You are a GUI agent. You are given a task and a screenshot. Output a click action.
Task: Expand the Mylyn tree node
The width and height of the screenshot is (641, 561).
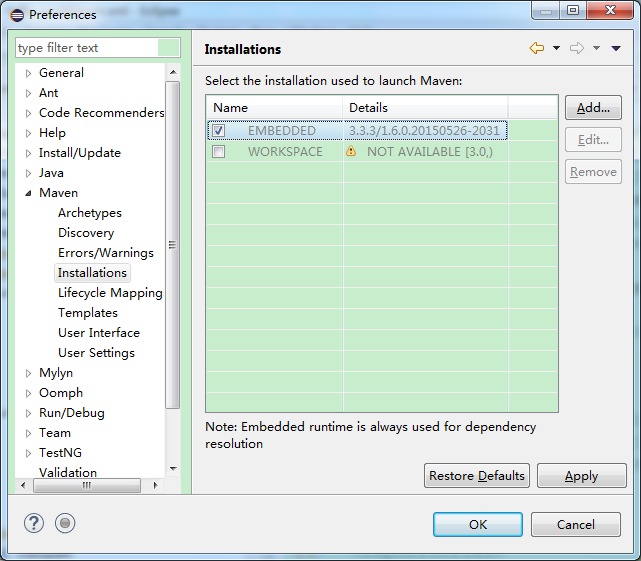(x=28, y=373)
